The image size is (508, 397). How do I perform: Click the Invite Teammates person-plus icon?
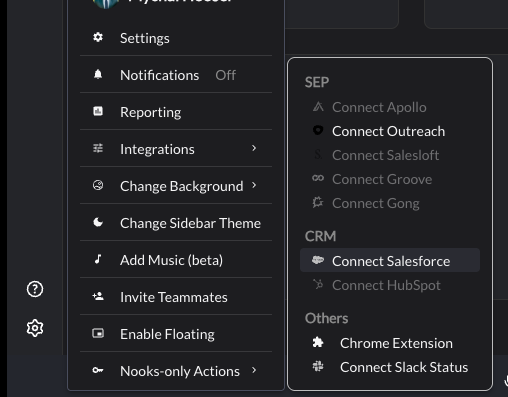pos(98,296)
